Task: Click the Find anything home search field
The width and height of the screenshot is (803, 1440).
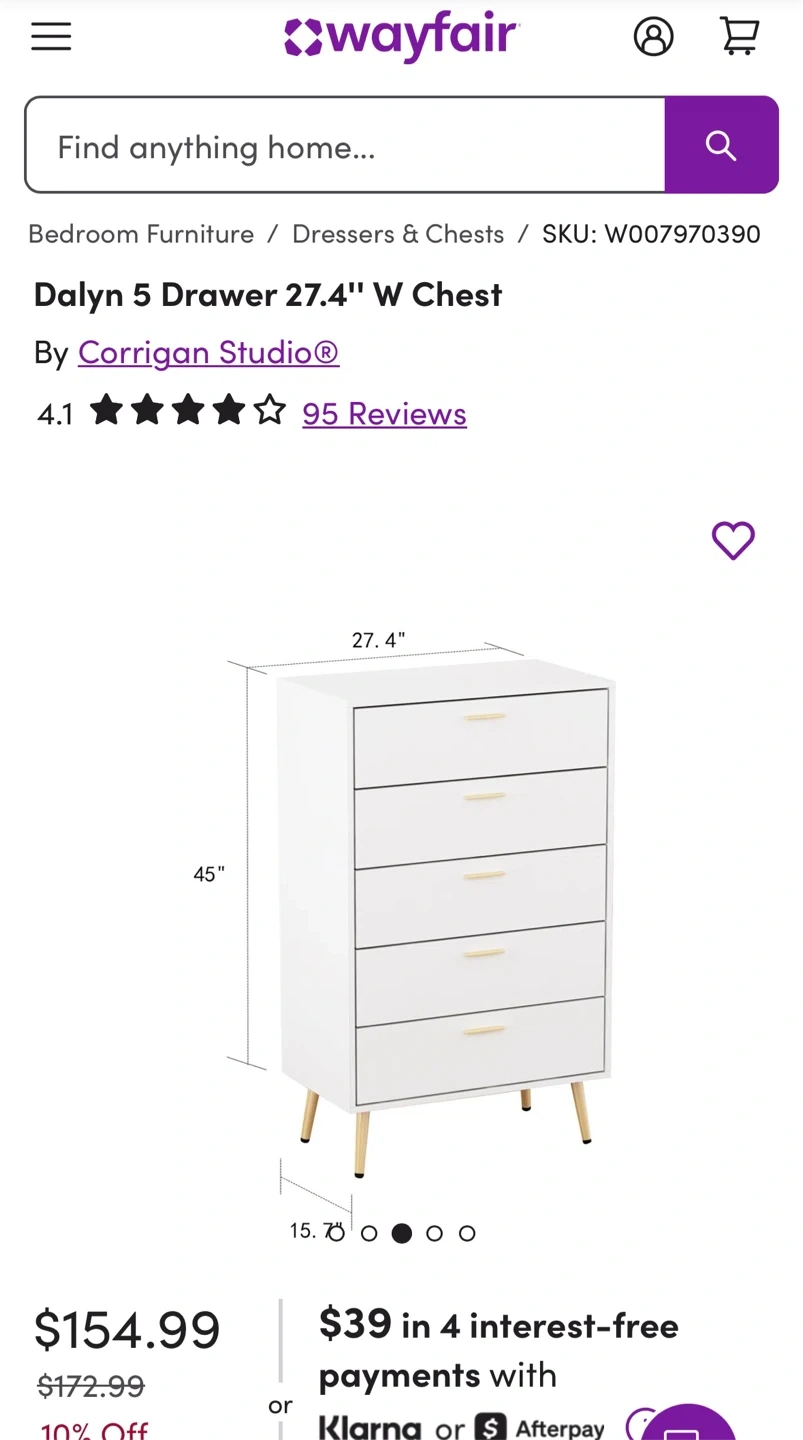Action: tap(345, 145)
